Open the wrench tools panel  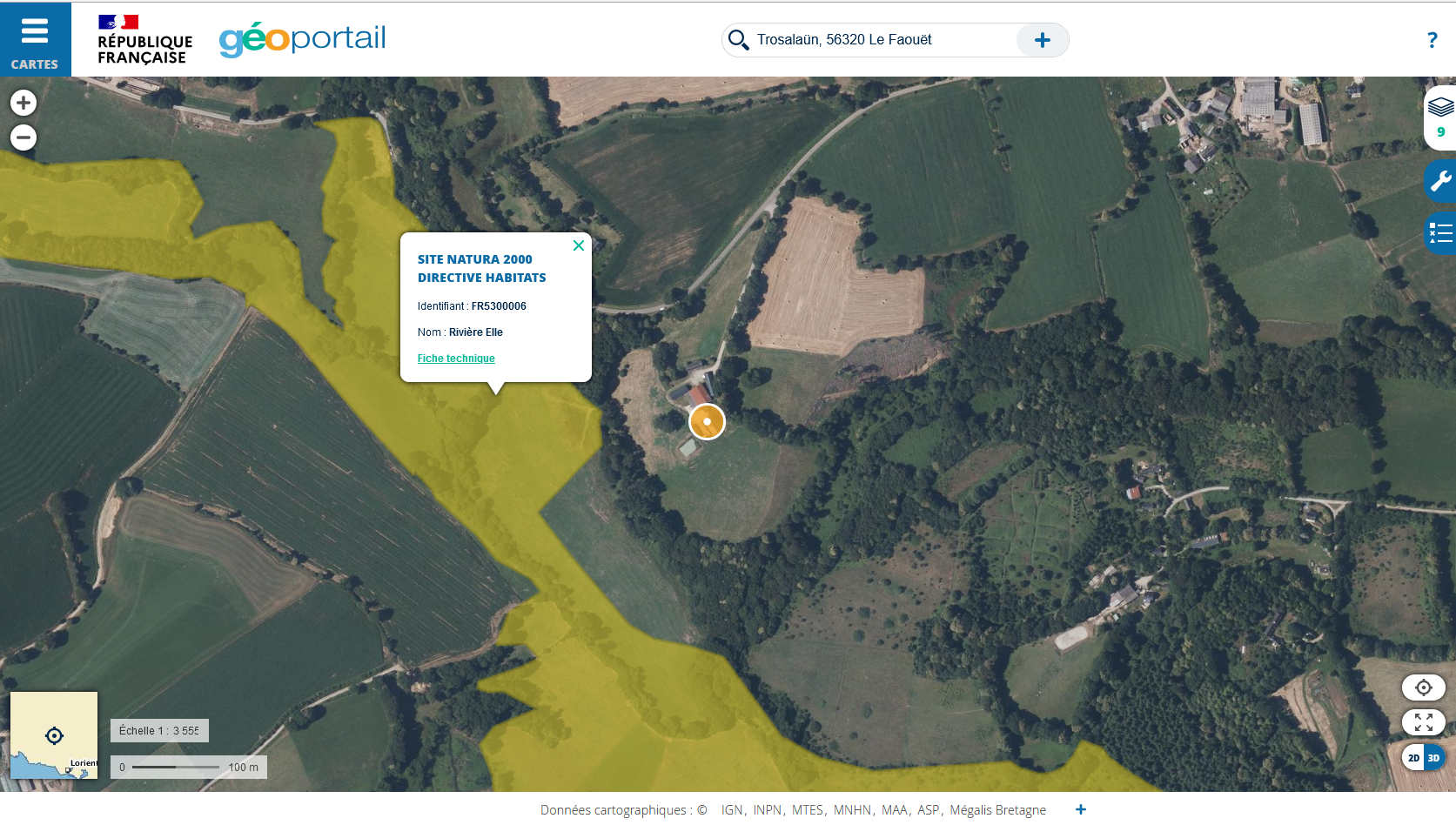1439,181
